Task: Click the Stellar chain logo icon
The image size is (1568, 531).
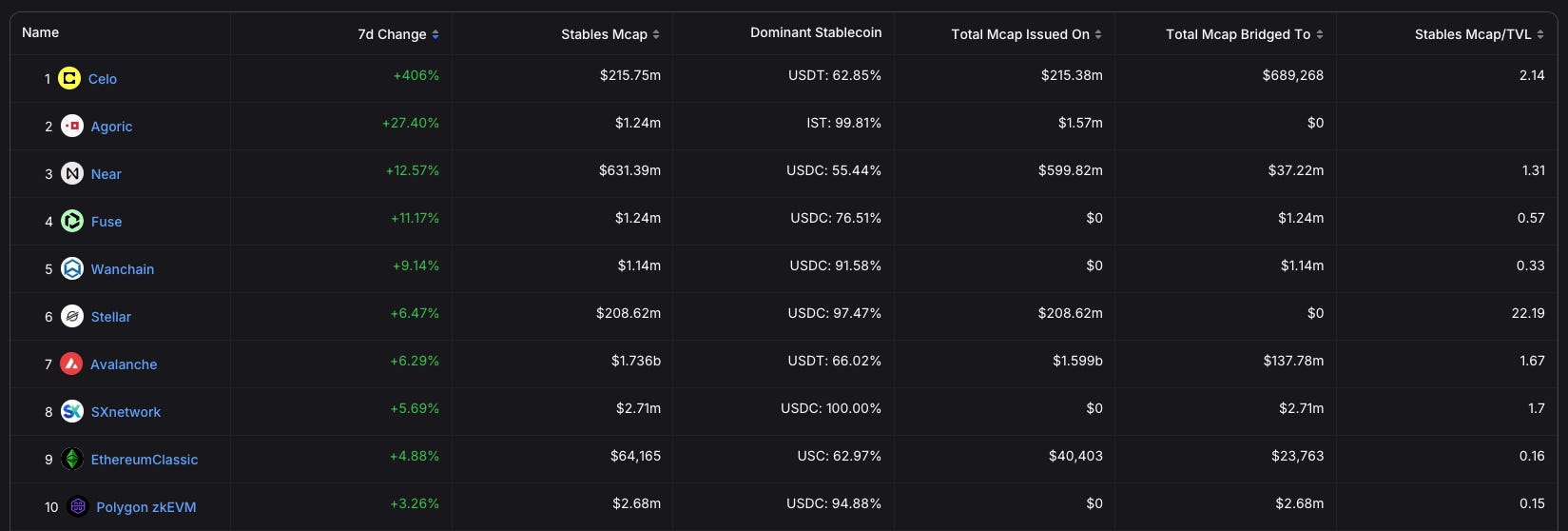Action: coord(72,316)
